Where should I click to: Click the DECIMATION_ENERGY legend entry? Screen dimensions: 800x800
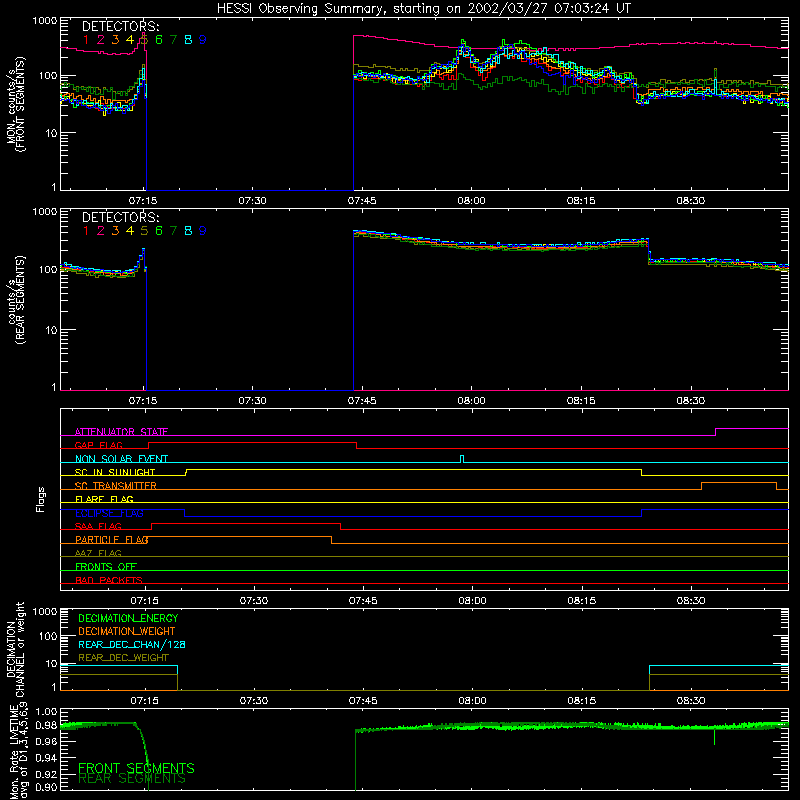[128, 618]
